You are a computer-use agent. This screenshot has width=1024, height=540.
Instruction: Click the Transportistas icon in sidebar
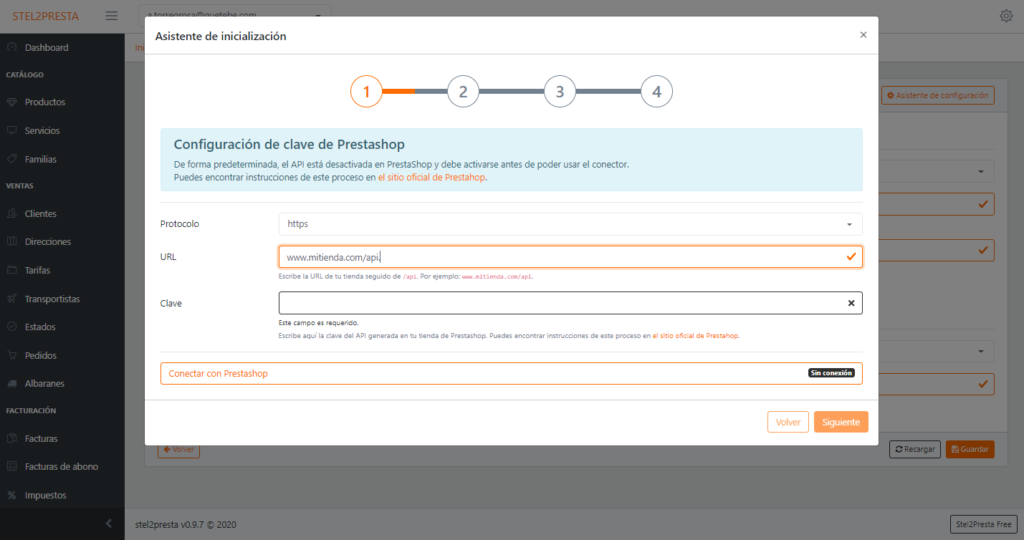[x=12, y=299]
